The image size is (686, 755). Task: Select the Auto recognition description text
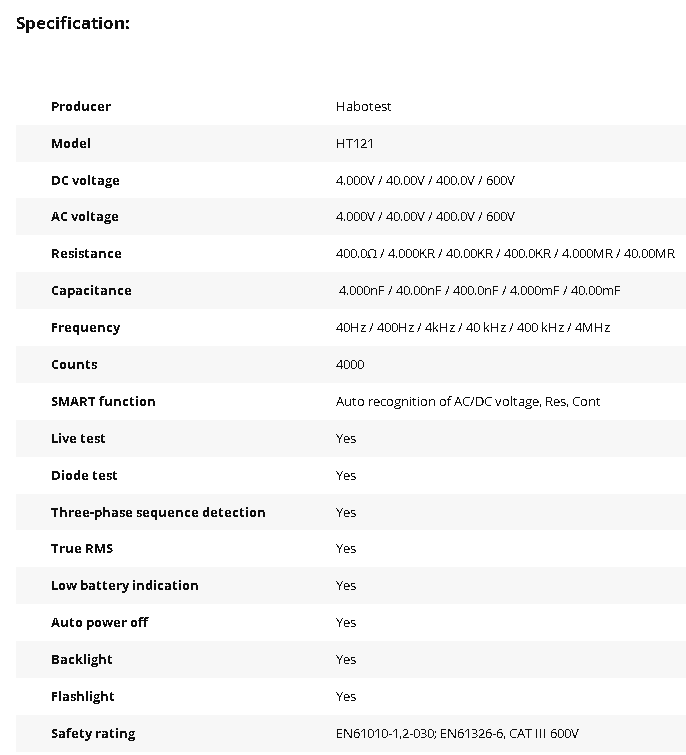point(468,402)
